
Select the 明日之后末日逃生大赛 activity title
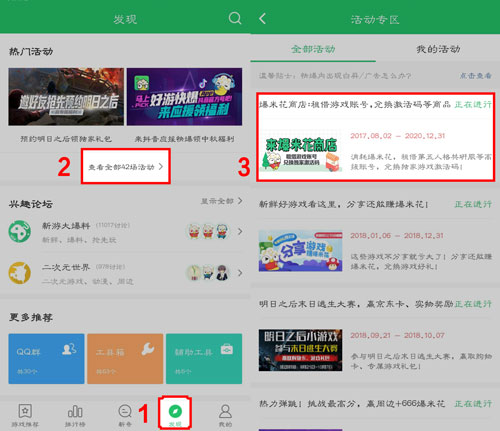(x=356, y=304)
